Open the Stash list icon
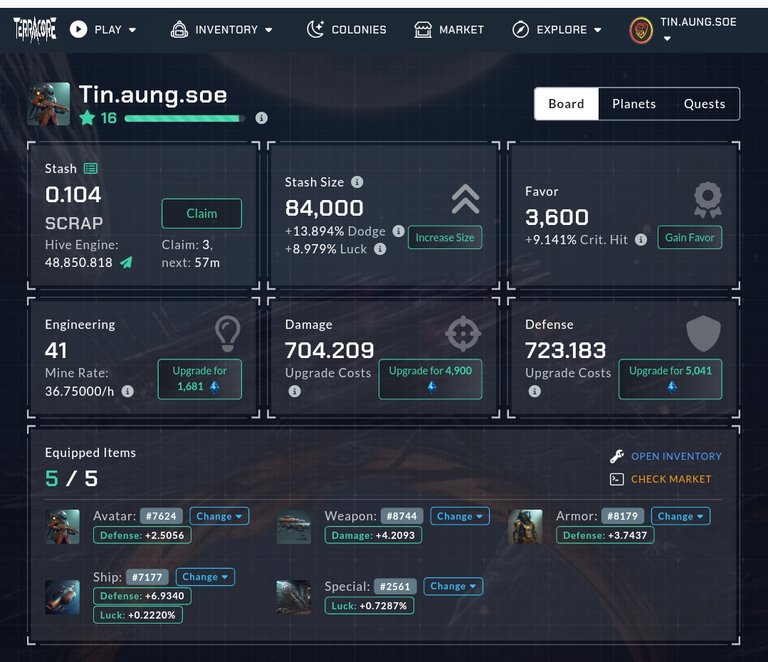Image resolution: width=768 pixels, height=662 pixels. point(91,168)
